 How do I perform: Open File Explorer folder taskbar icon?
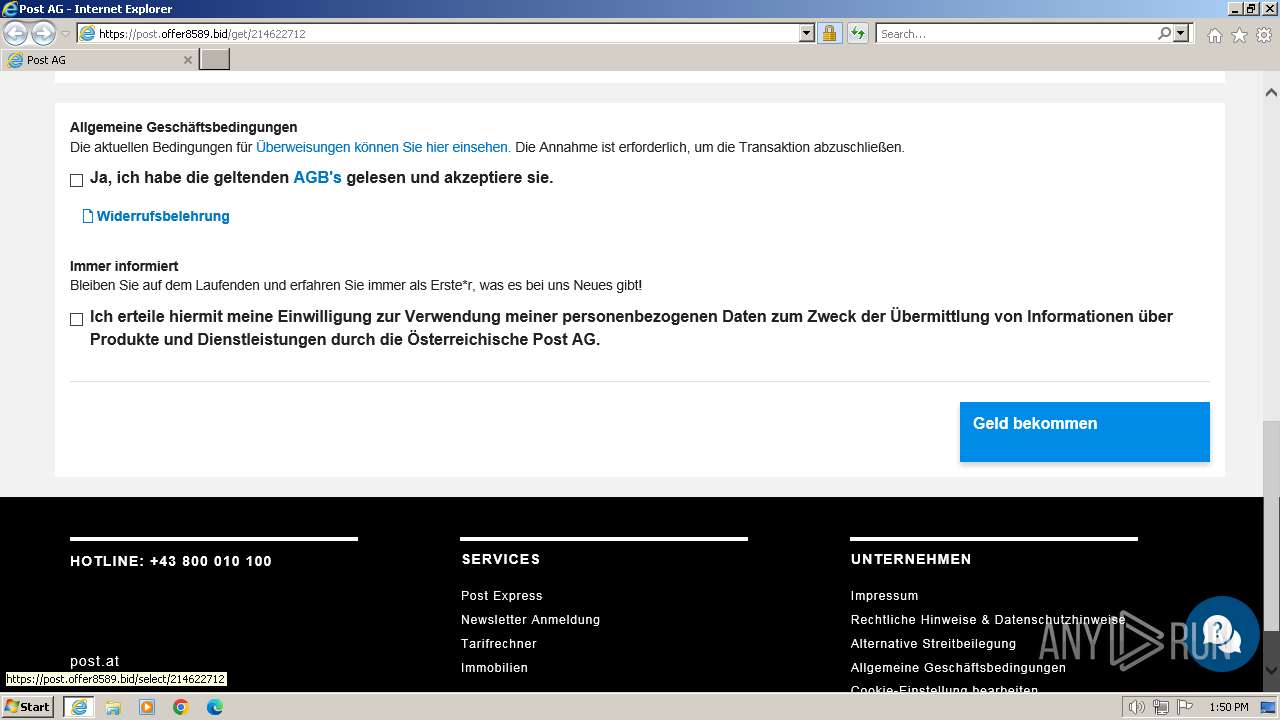pos(113,707)
